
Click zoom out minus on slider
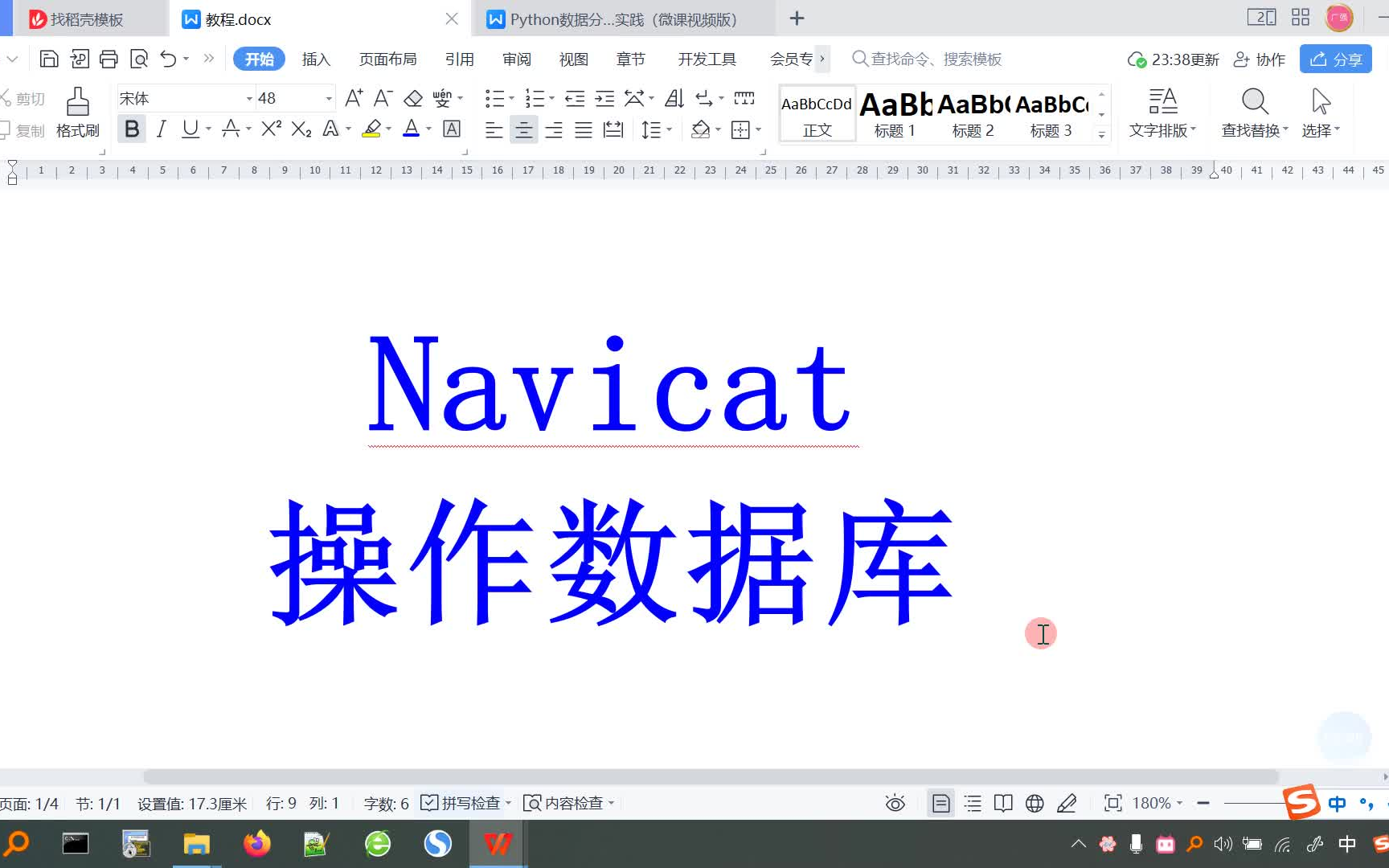(x=1203, y=803)
